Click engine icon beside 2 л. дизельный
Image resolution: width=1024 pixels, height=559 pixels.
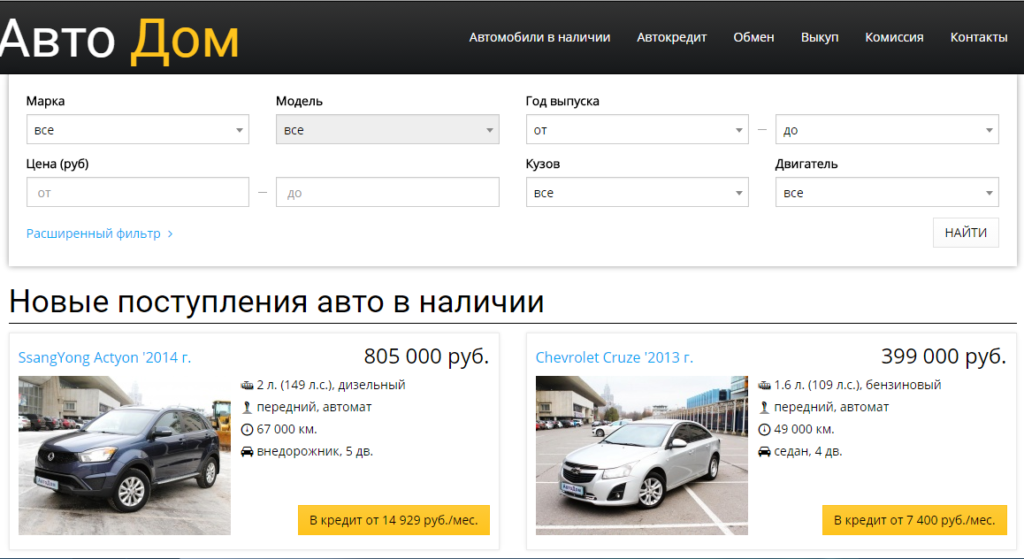[247, 385]
